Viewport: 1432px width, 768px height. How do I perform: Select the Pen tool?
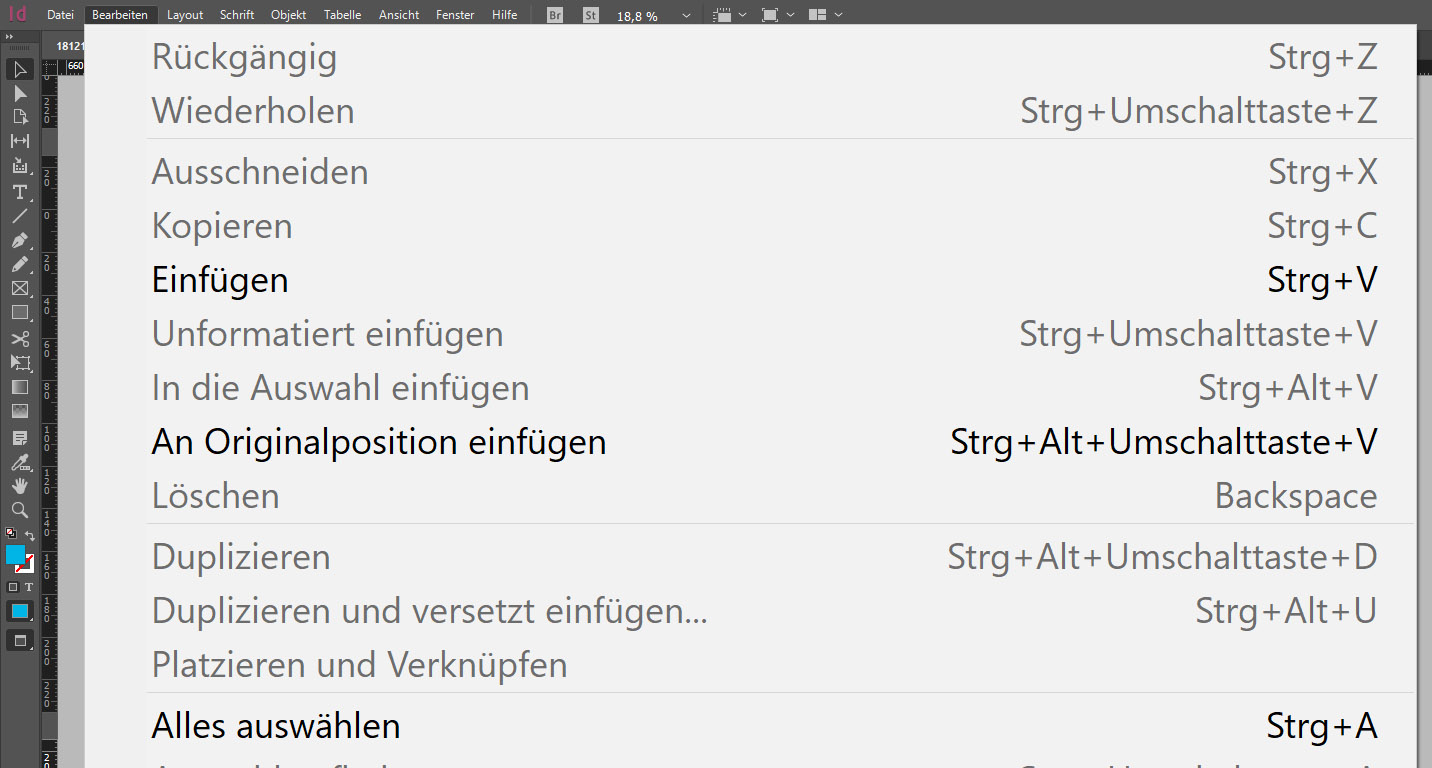coord(20,240)
